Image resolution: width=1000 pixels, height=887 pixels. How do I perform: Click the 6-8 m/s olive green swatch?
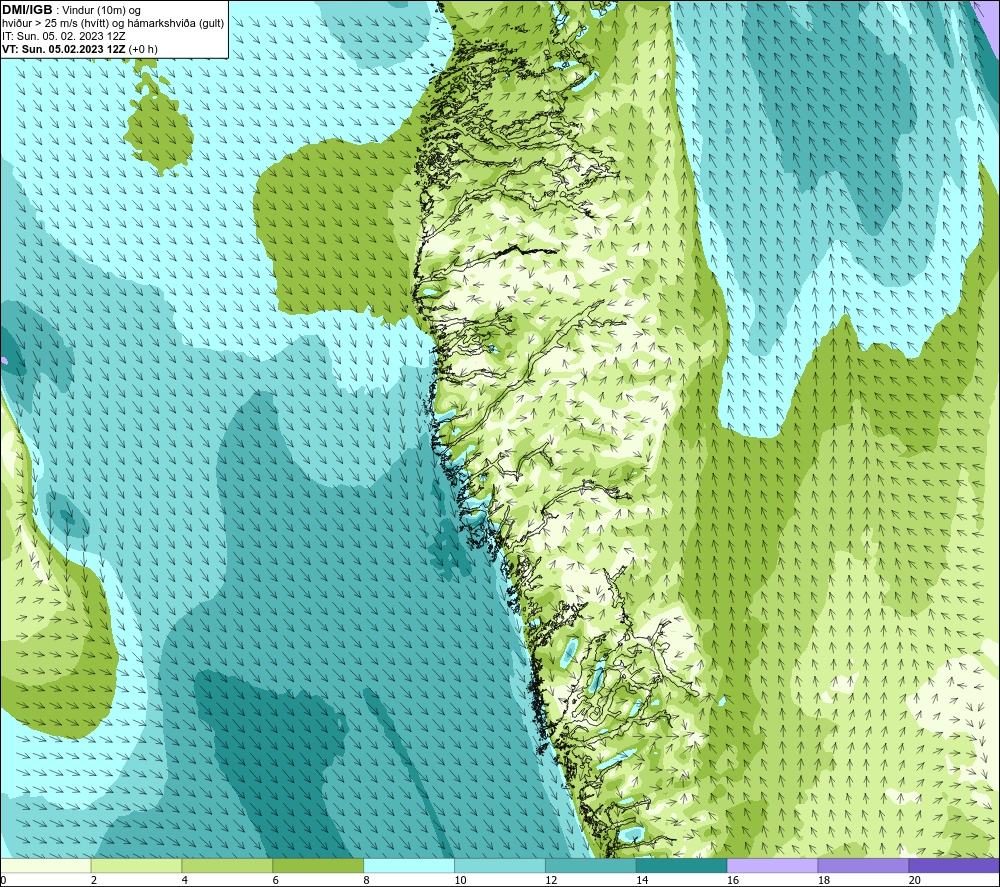point(318,865)
